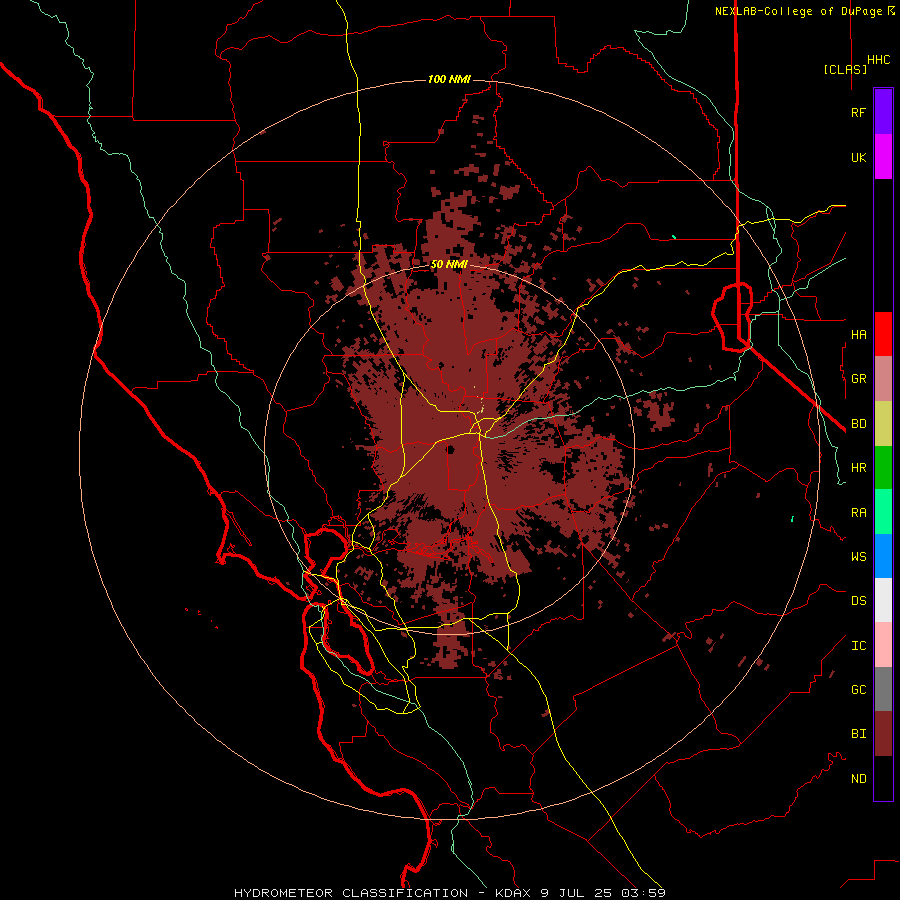Click the DS white legend swatch

883,600
